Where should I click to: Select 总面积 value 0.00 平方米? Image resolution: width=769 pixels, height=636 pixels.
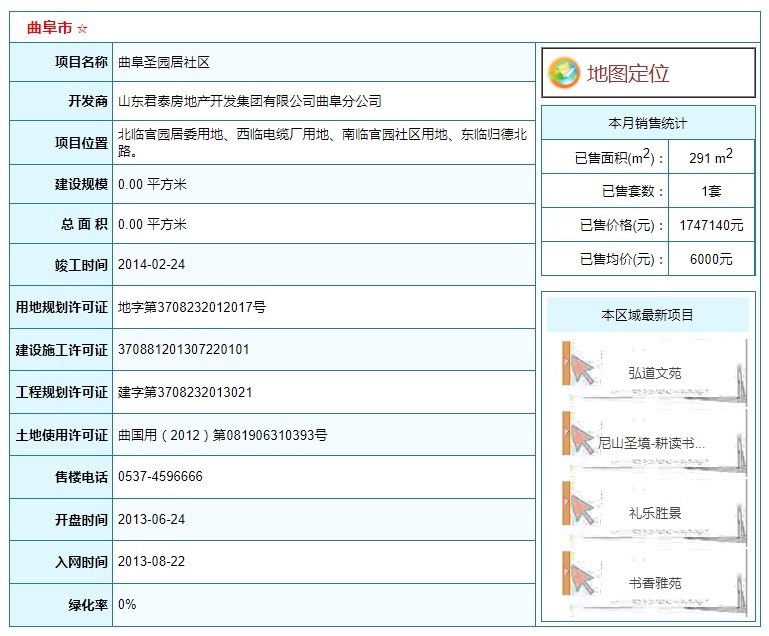[152, 224]
